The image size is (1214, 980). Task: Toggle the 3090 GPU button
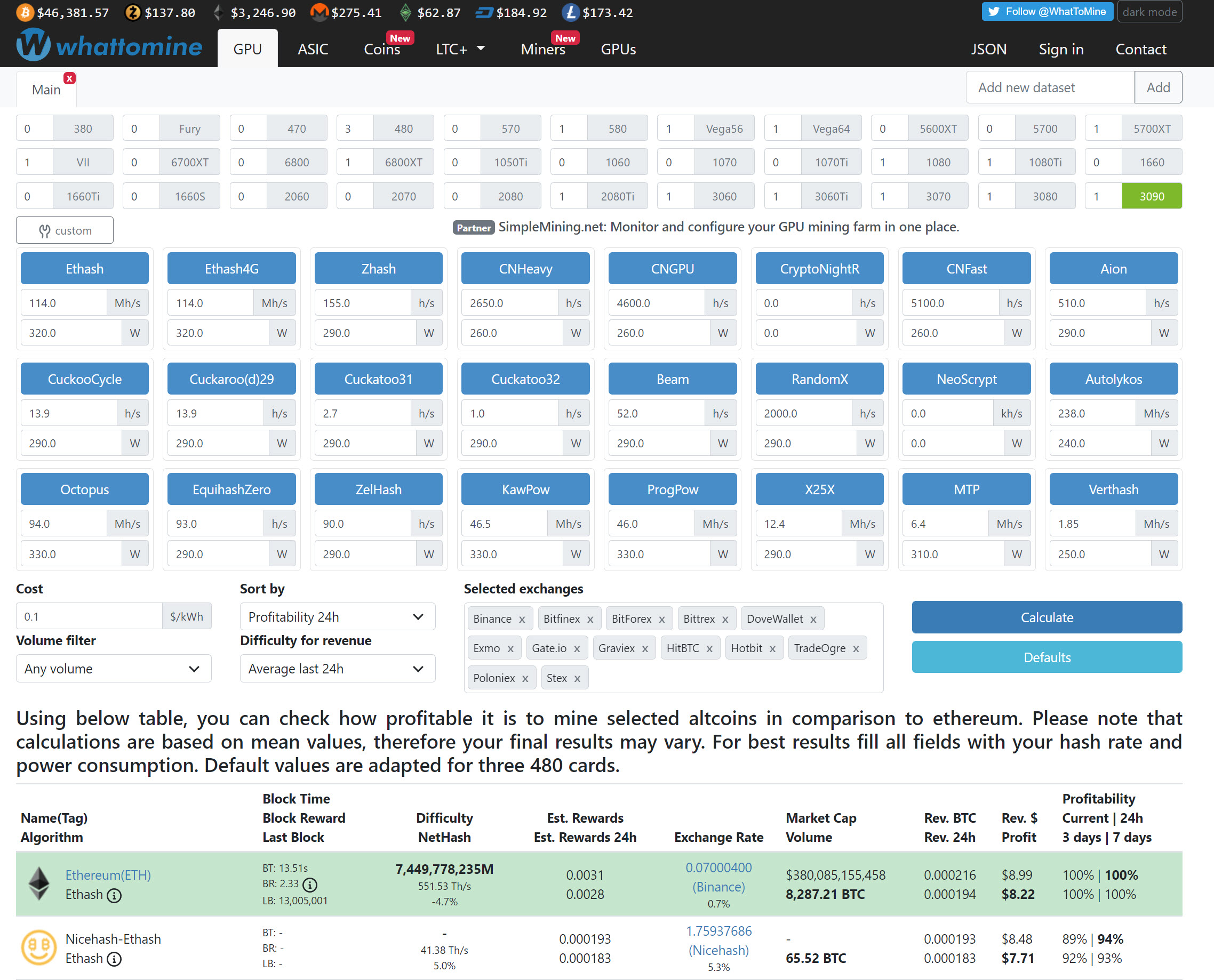1151,196
